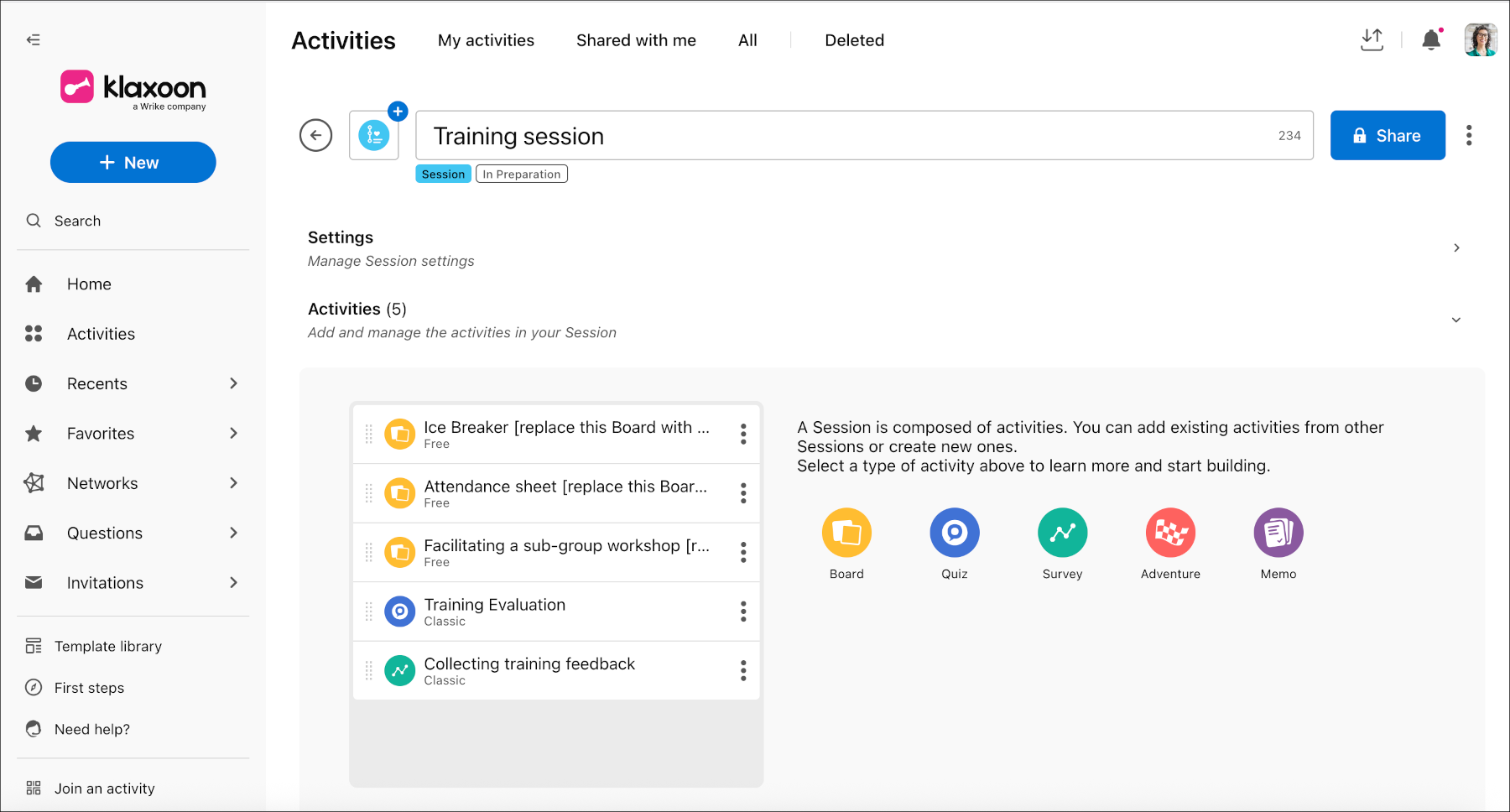Open options for Collecting training feedback

[x=743, y=670]
